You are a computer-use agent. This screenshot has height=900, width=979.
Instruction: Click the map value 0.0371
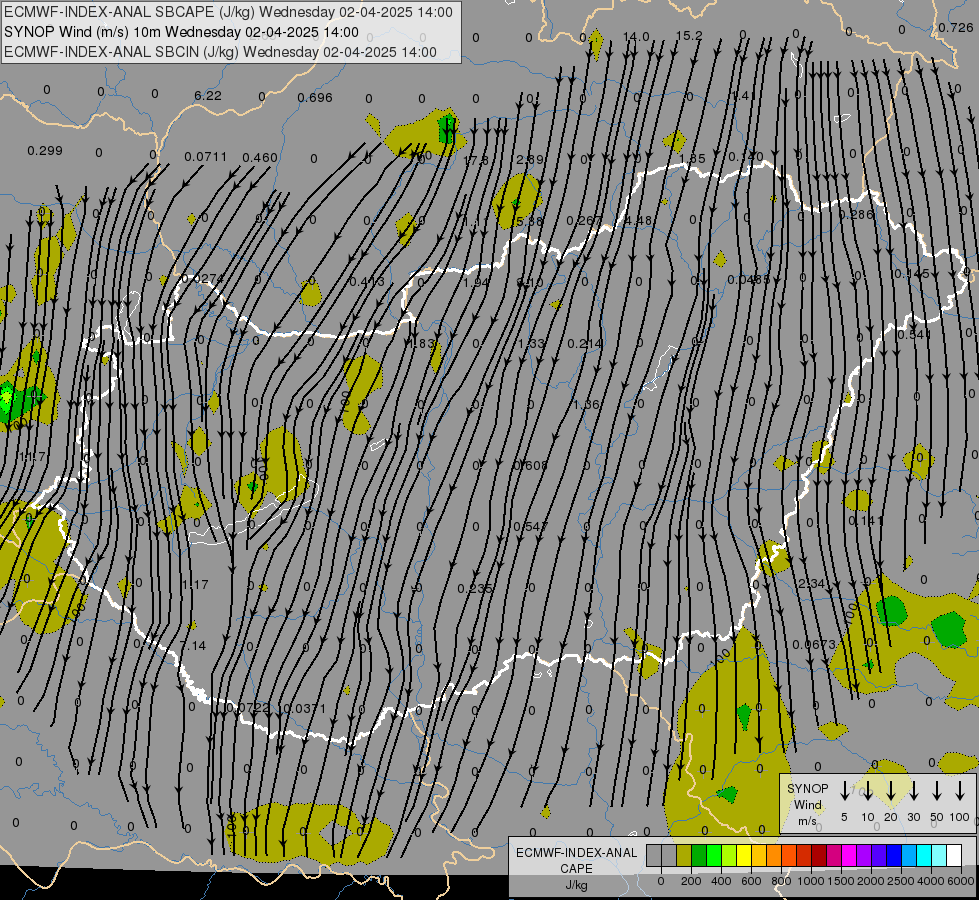(x=304, y=708)
